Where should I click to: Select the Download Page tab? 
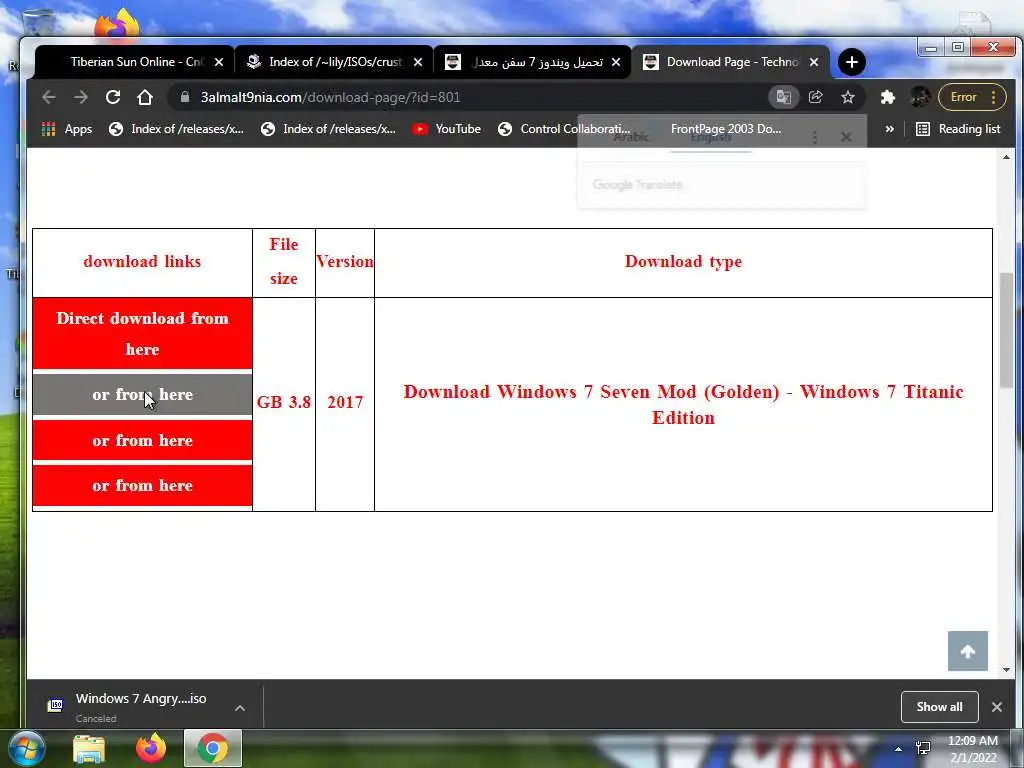coord(730,62)
